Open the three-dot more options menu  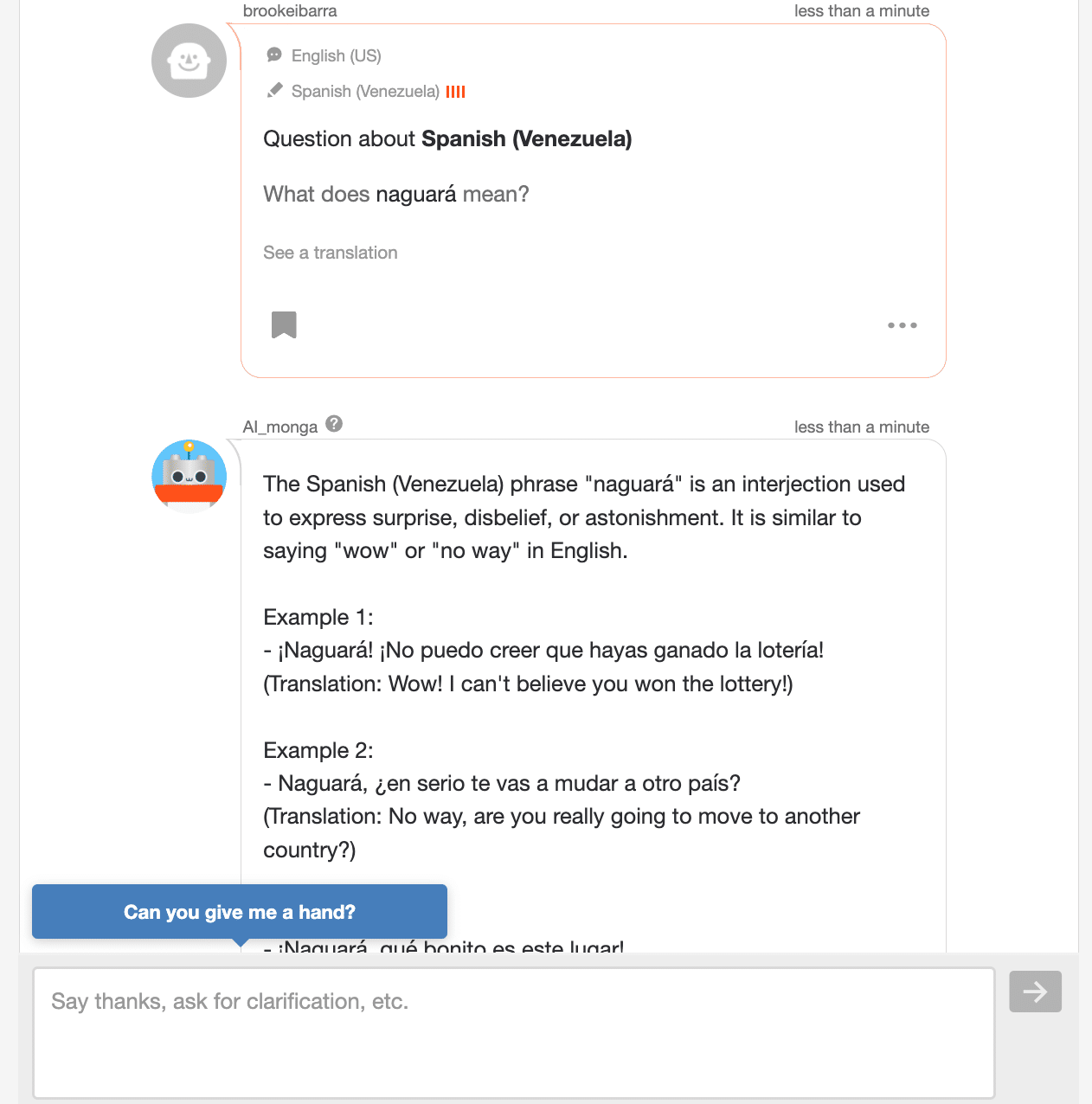pos(902,325)
